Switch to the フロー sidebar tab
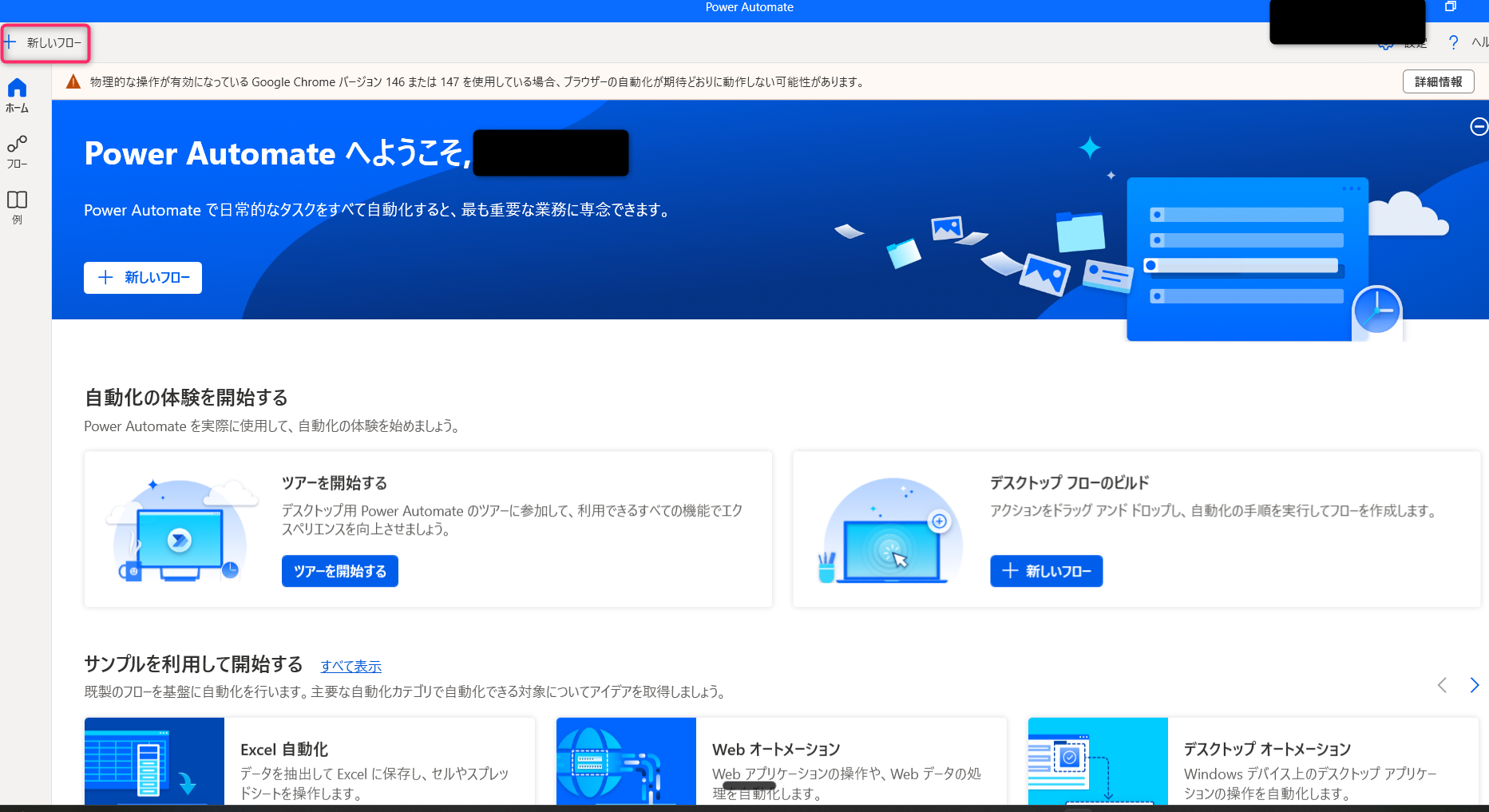Viewport: 1489px width, 812px height. (17, 152)
